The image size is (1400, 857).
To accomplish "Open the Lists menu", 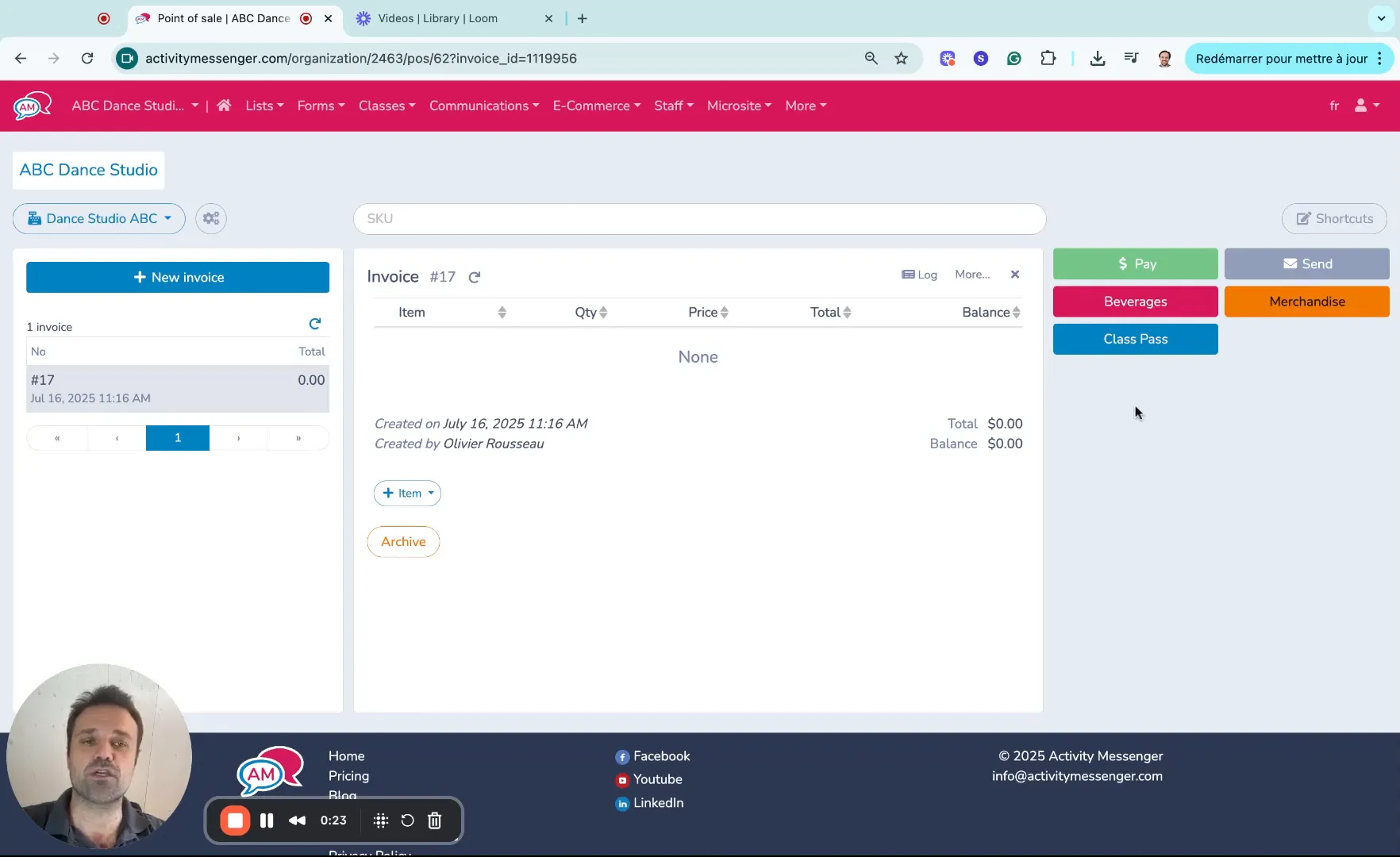I will tap(264, 106).
